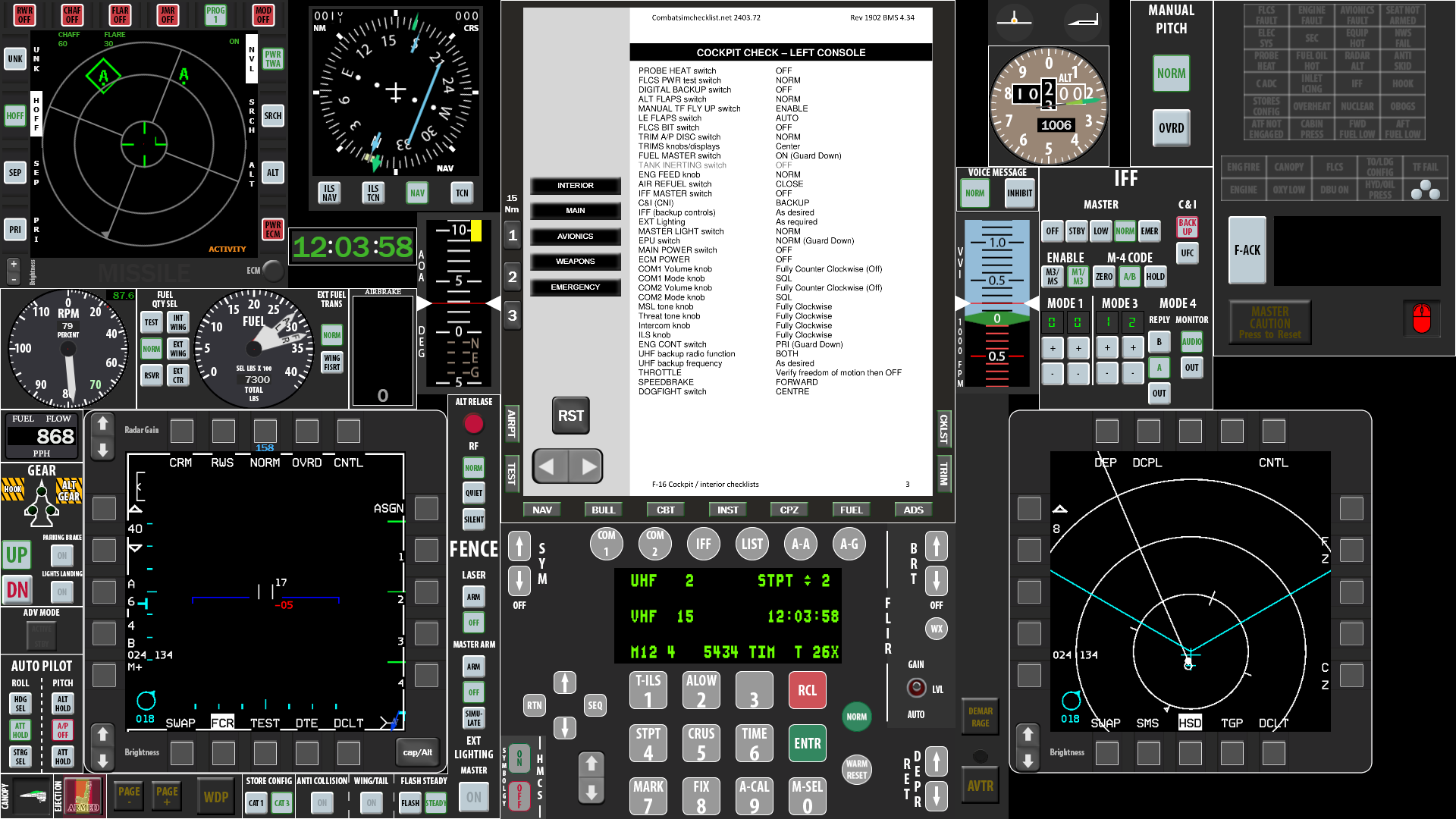
Task: Click the ECM rotary knob
Action: pyautogui.click(x=273, y=270)
